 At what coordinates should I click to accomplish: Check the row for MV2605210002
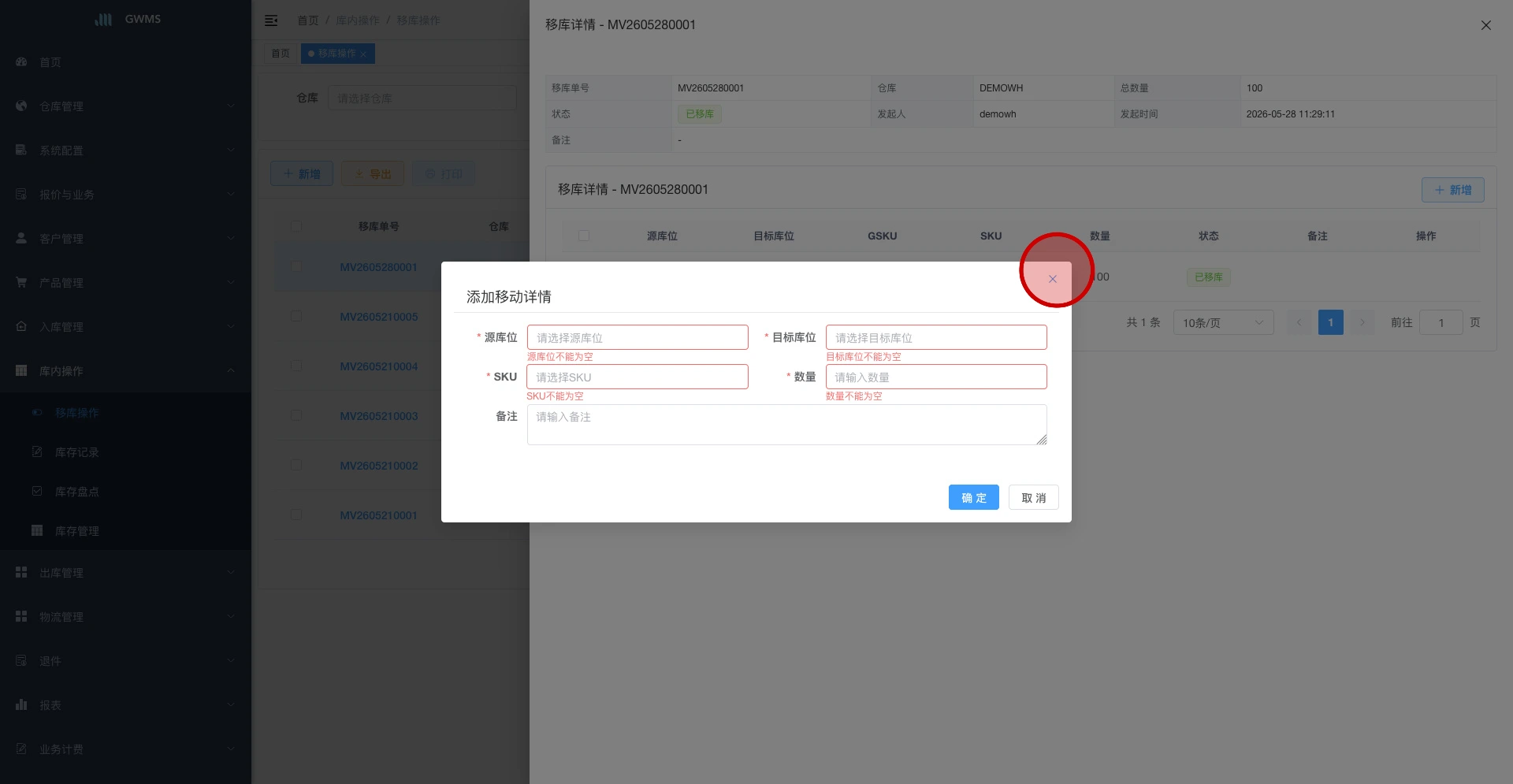(296, 465)
